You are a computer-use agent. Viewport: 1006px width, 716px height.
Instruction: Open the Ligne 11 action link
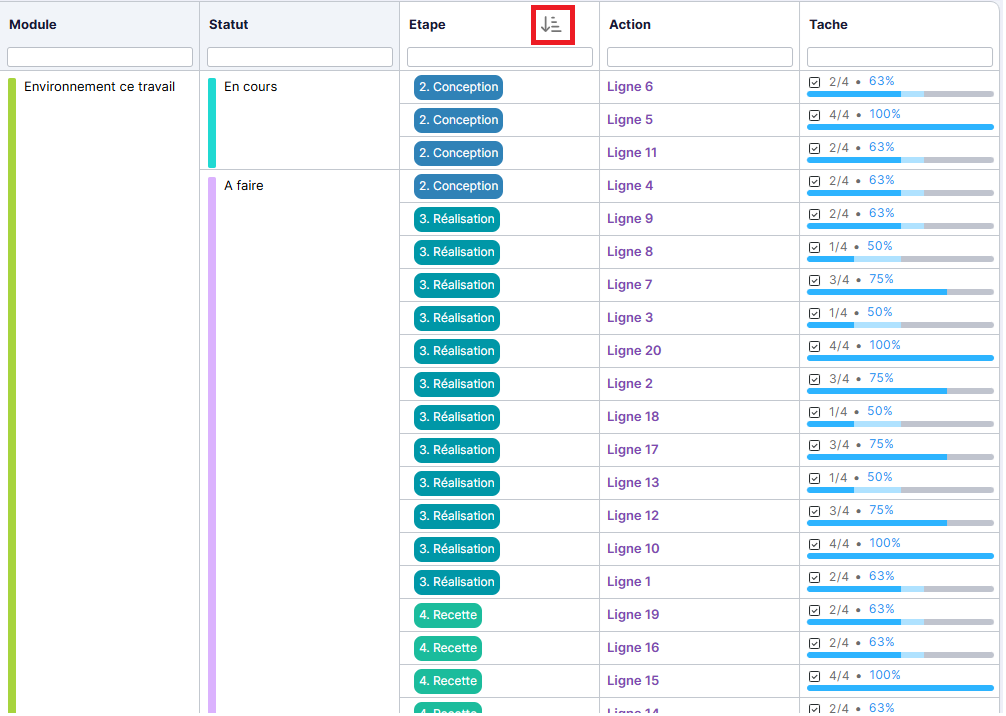[632, 153]
